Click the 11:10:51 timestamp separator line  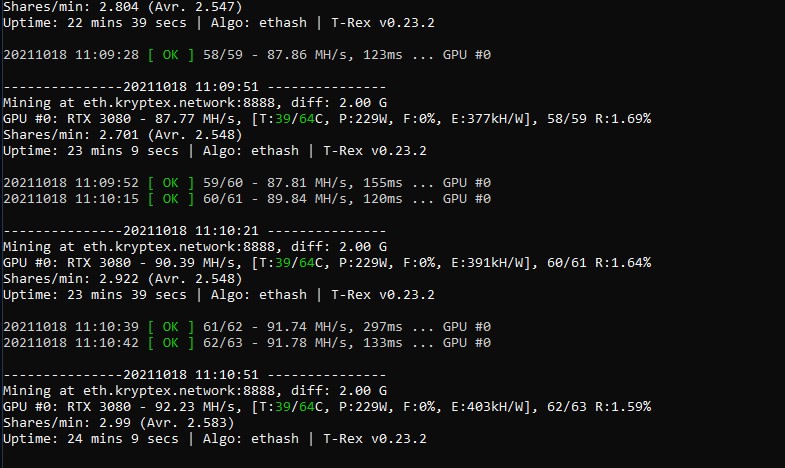click(x=195, y=375)
